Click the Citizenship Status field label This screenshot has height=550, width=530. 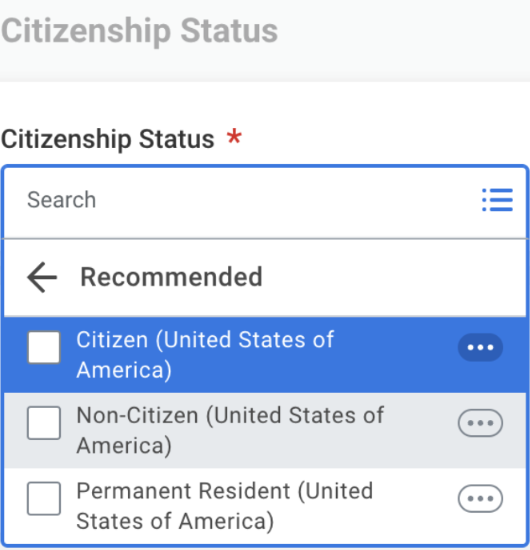(x=108, y=139)
